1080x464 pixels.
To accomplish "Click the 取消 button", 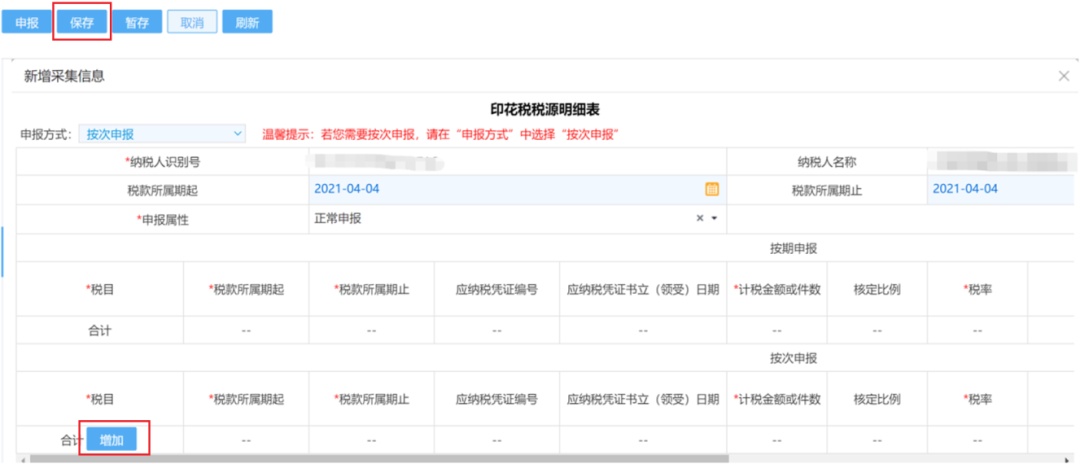I will pyautogui.click(x=191, y=22).
